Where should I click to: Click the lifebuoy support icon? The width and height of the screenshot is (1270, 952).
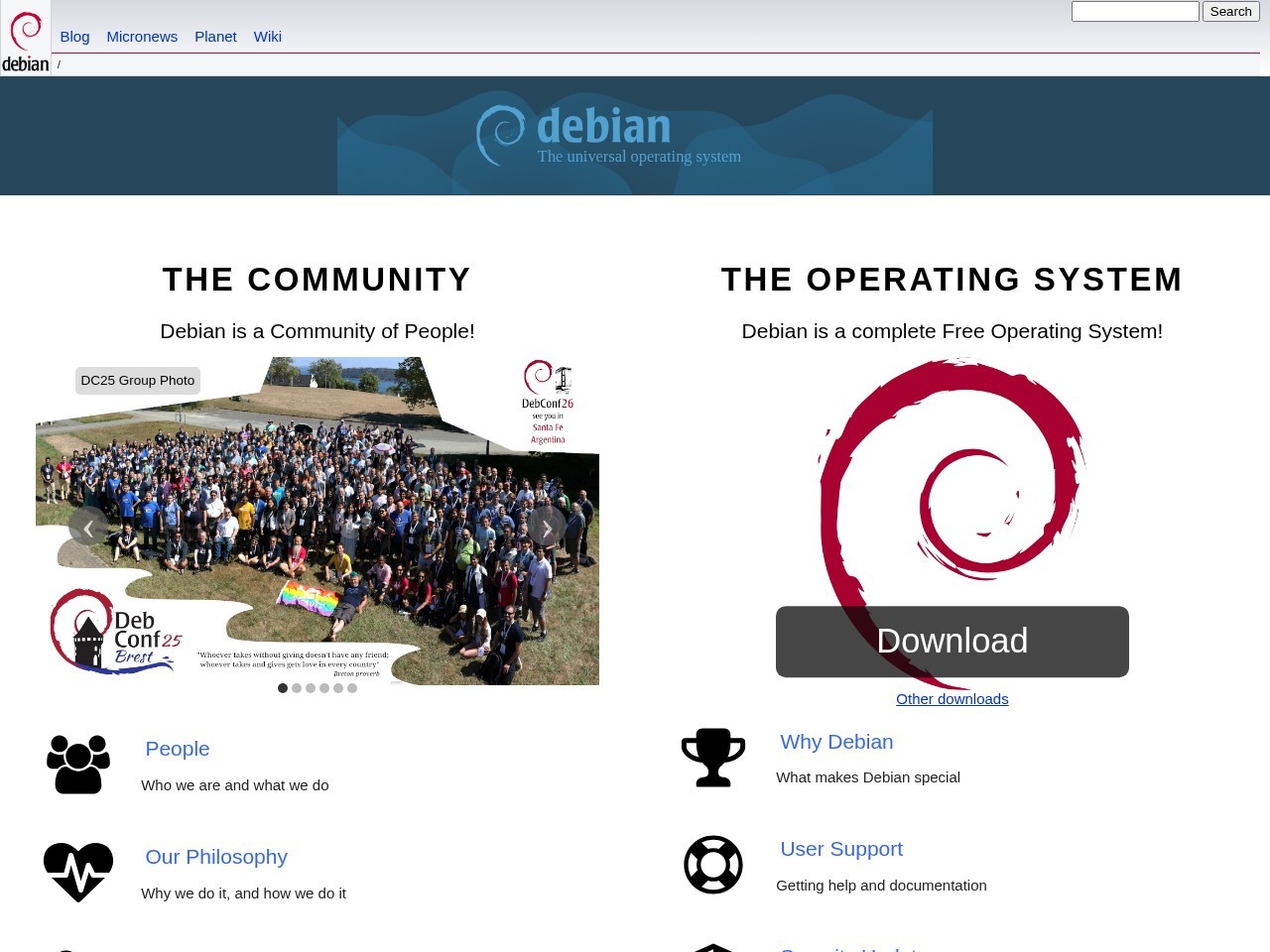point(713,865)
